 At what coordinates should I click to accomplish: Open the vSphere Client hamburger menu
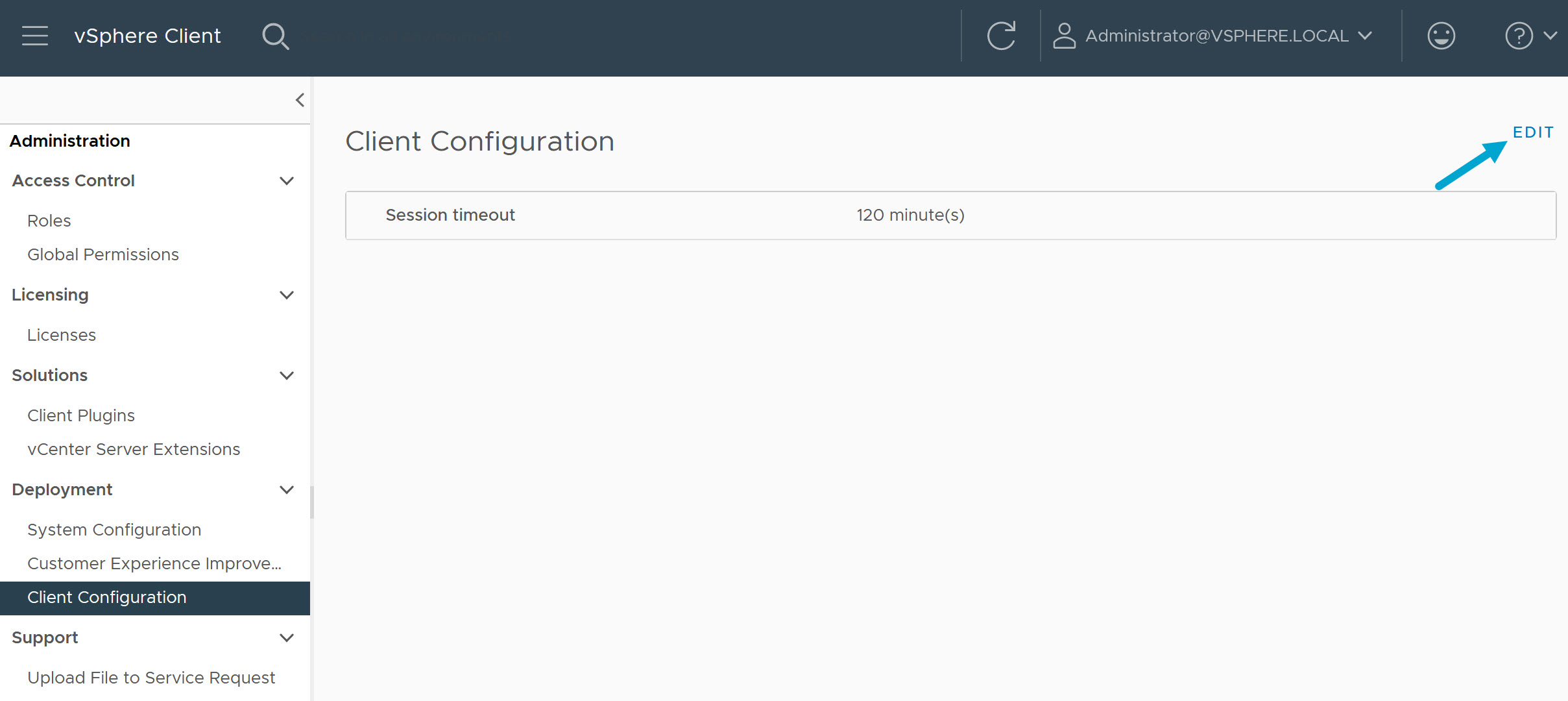coord(34,36)
